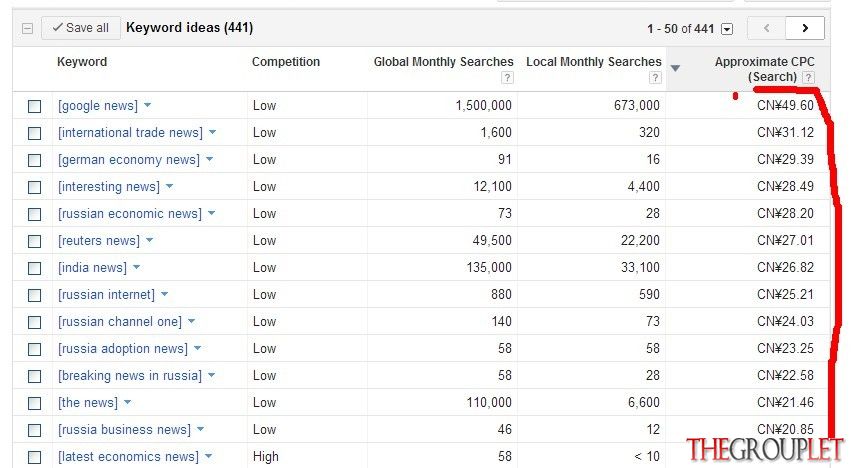Open the dropdown arrow next to [india news]
The width and height of the screenshot is (851, 468).
[x=136, y=268]
